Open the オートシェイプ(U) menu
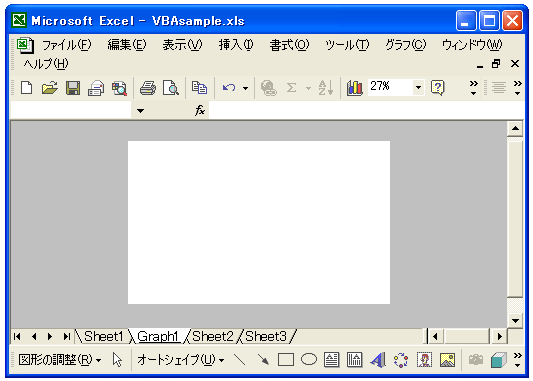The height and width of the screenshot is (381, 533). coord(180,360)
